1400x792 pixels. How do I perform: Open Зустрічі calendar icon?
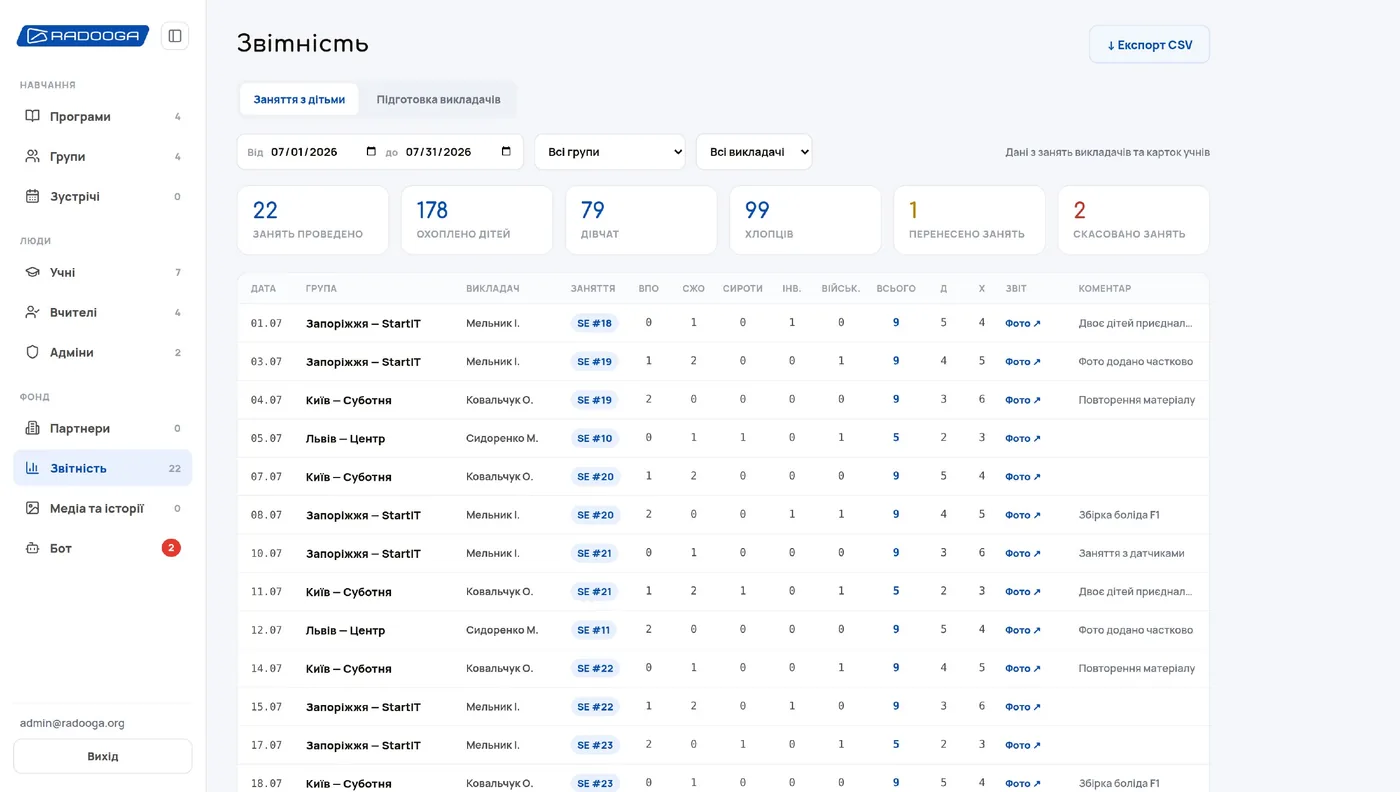pos(33,196)
